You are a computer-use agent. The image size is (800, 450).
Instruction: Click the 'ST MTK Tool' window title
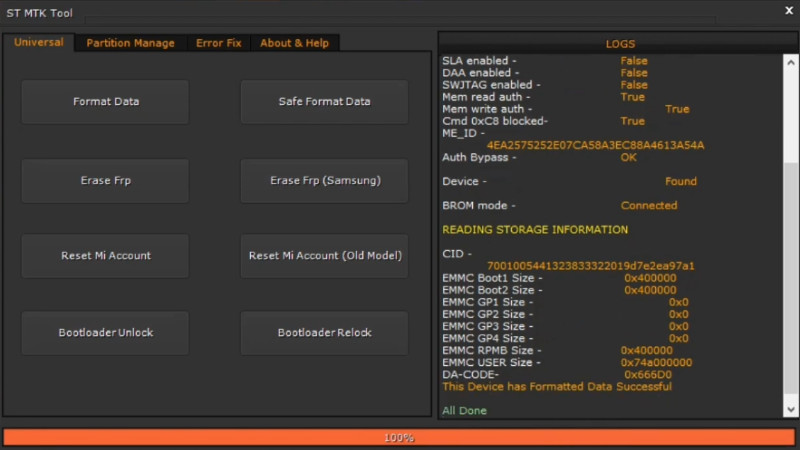tap(39, 13)
